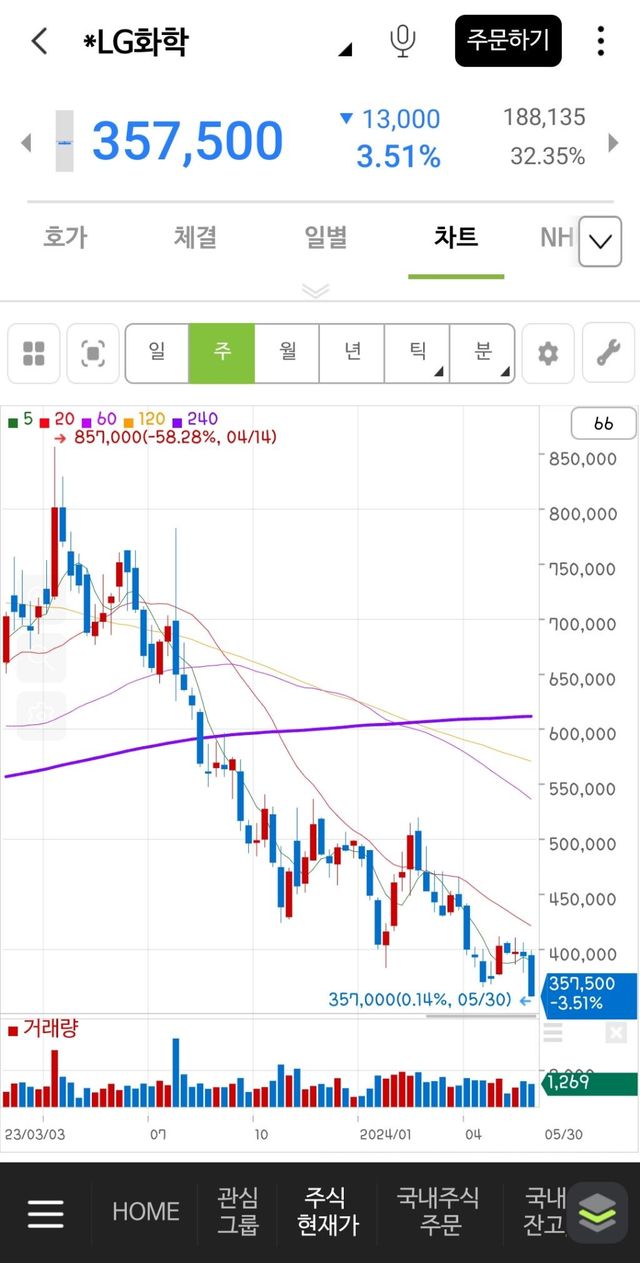Image resolution: width=640 pixels, height=1263 pixels.
Task: Select the 년 (yearly) chart period
Action: [x=352, y=353]
